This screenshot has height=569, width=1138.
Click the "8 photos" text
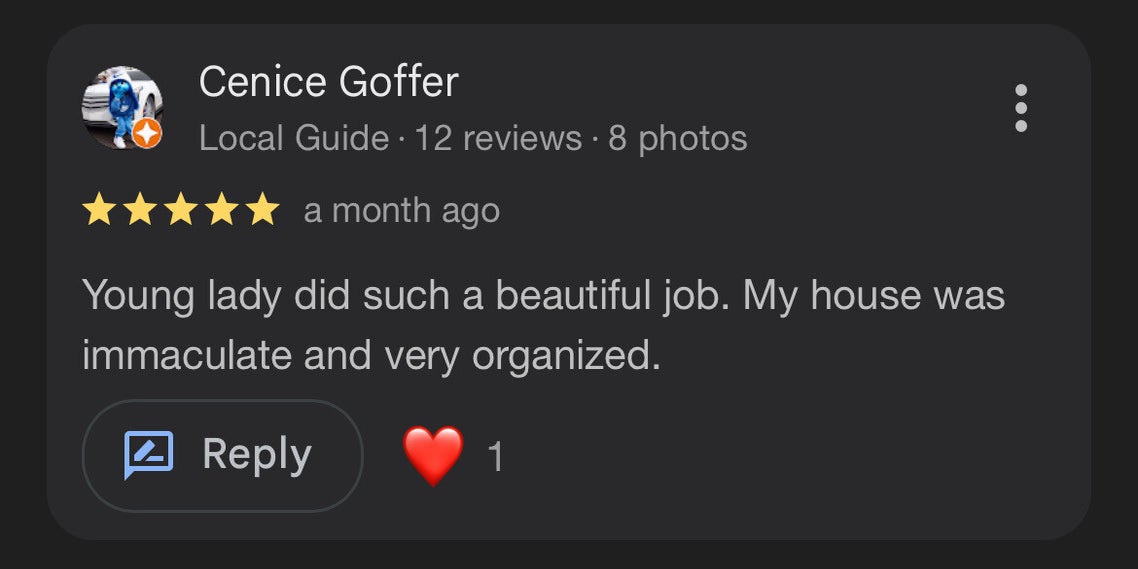coord(677,138)
